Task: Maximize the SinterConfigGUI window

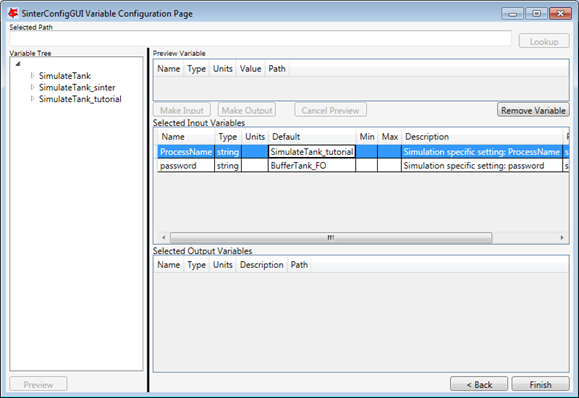Action: click(x=537, y=14)
